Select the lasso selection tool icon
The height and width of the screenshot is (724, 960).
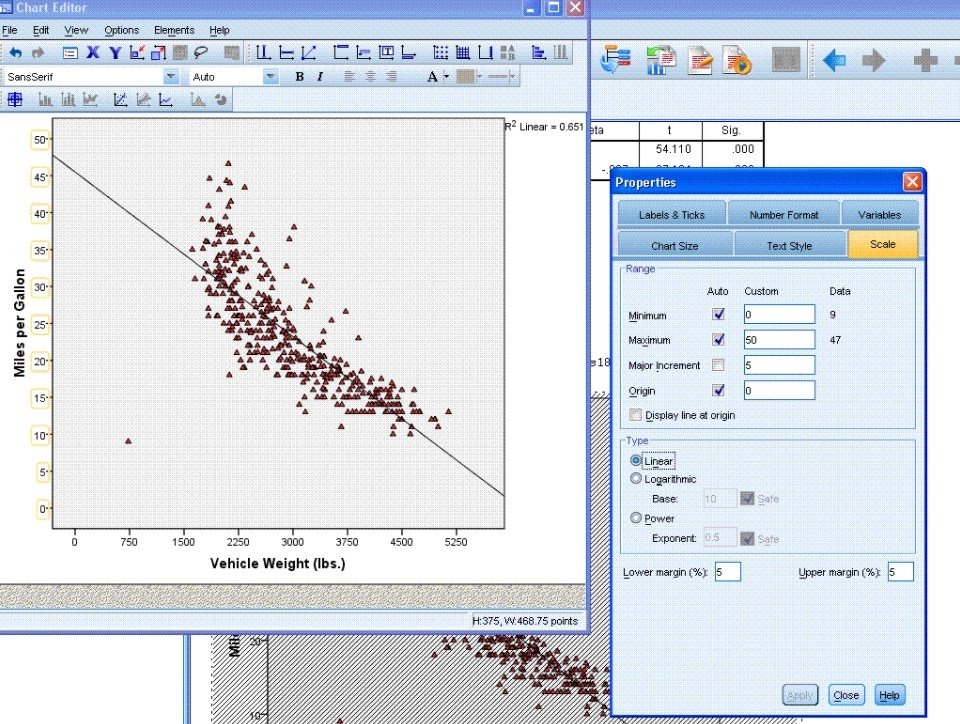pos(202,53)
